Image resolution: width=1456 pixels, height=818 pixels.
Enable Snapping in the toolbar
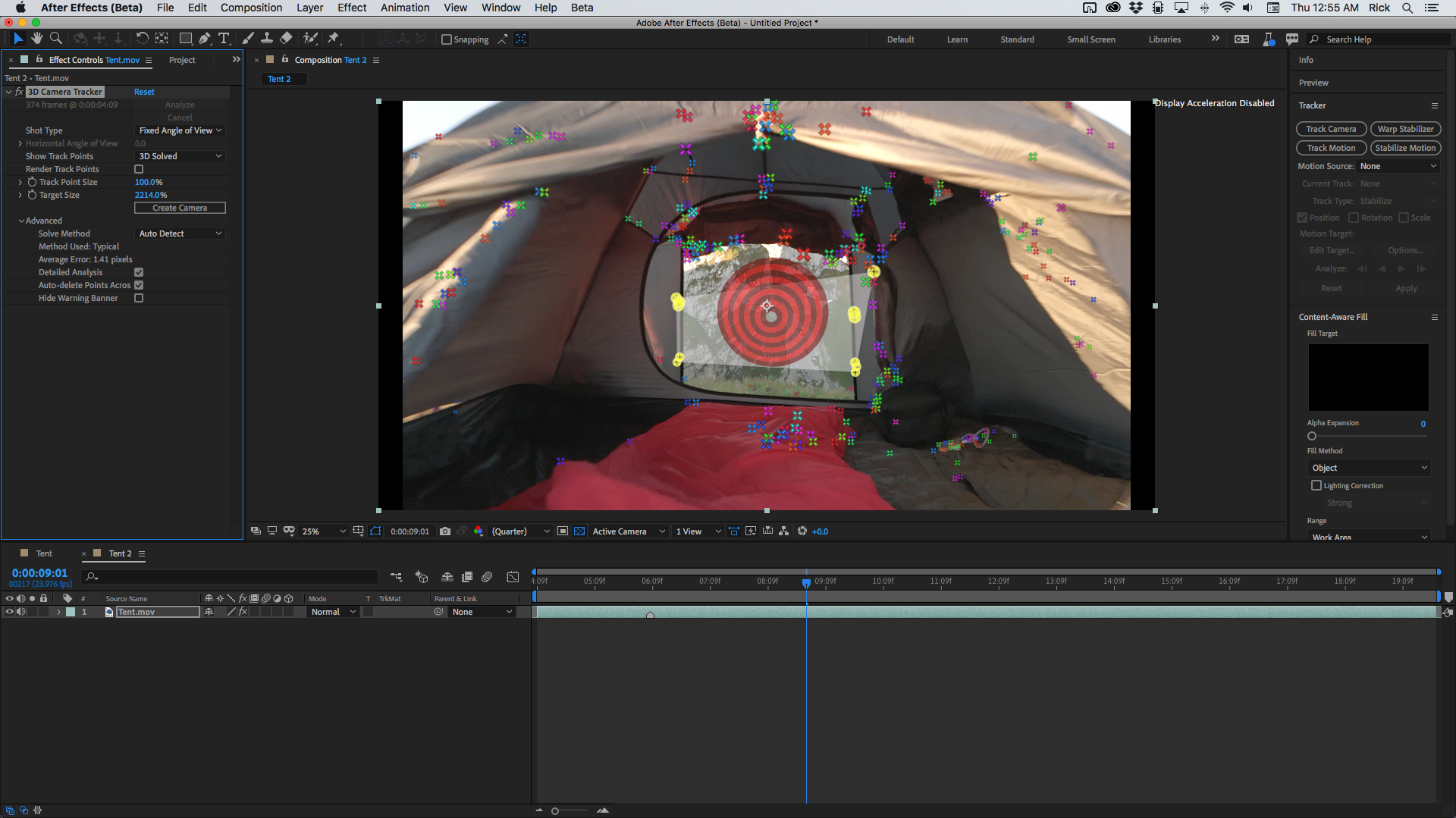447,39
